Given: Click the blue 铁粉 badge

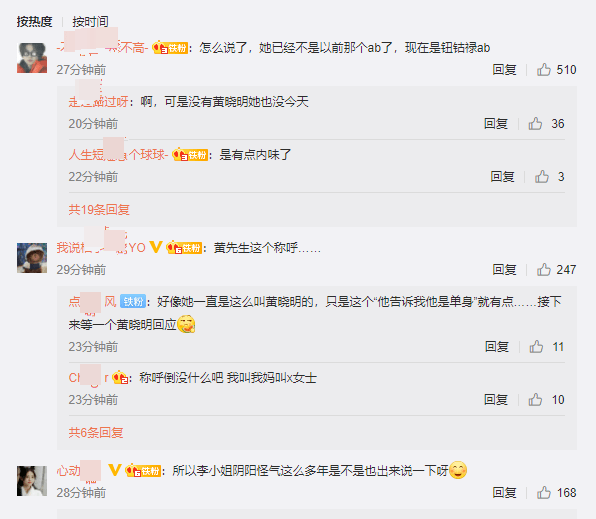Looking at the screenshot, I should (x=133, y=302).
